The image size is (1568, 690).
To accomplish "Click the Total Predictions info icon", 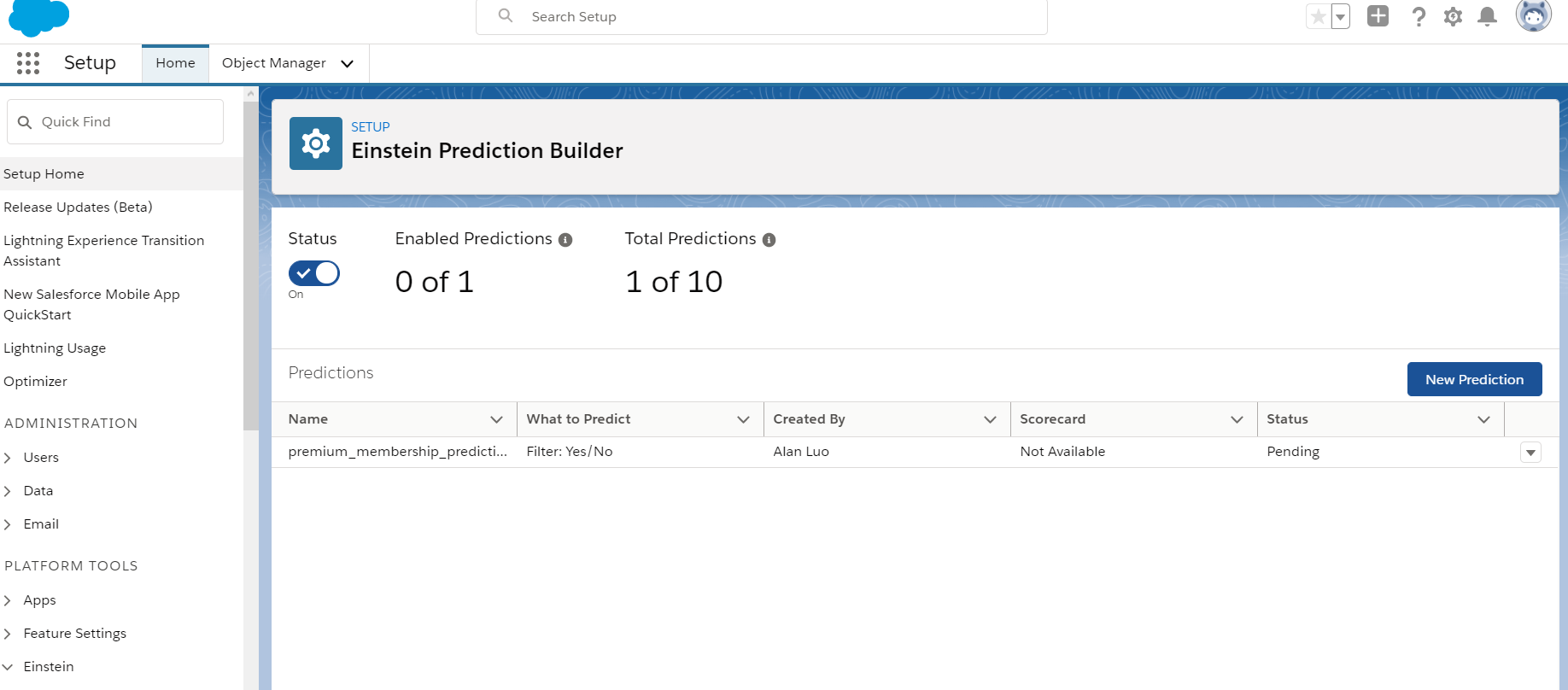I will coord(769,240).
